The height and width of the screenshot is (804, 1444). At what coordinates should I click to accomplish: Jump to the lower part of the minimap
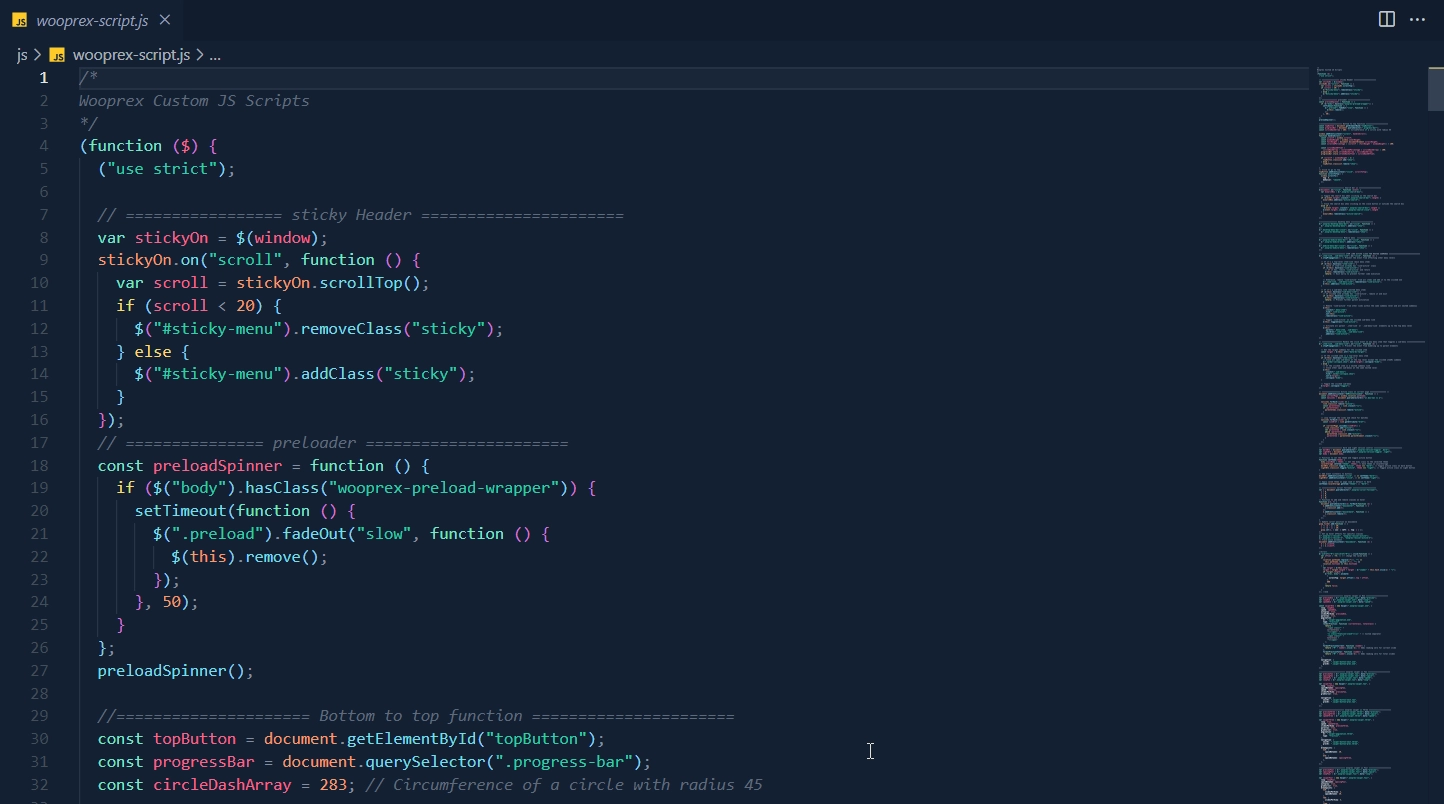click(1372, 700)
